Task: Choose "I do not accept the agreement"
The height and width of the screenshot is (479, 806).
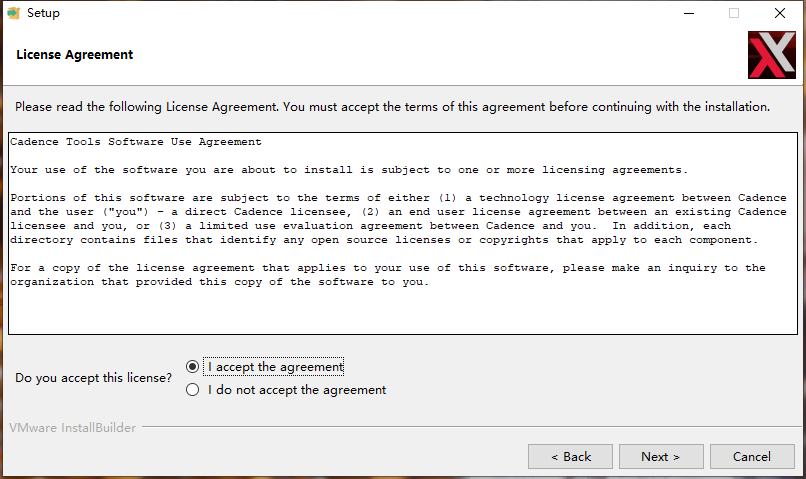Action: (x=193, y=390)
